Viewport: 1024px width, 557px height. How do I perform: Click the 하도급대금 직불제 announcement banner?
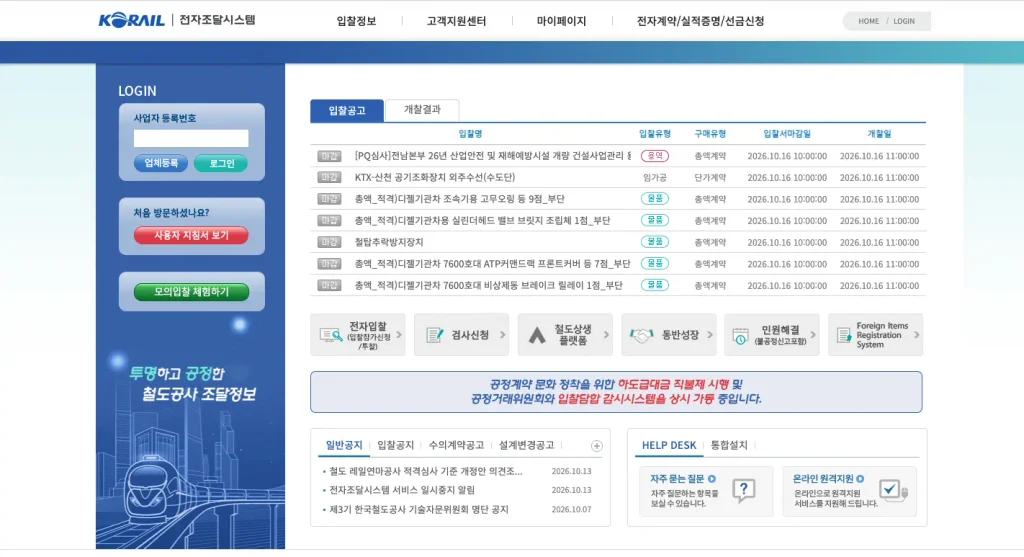pos(616,392)
